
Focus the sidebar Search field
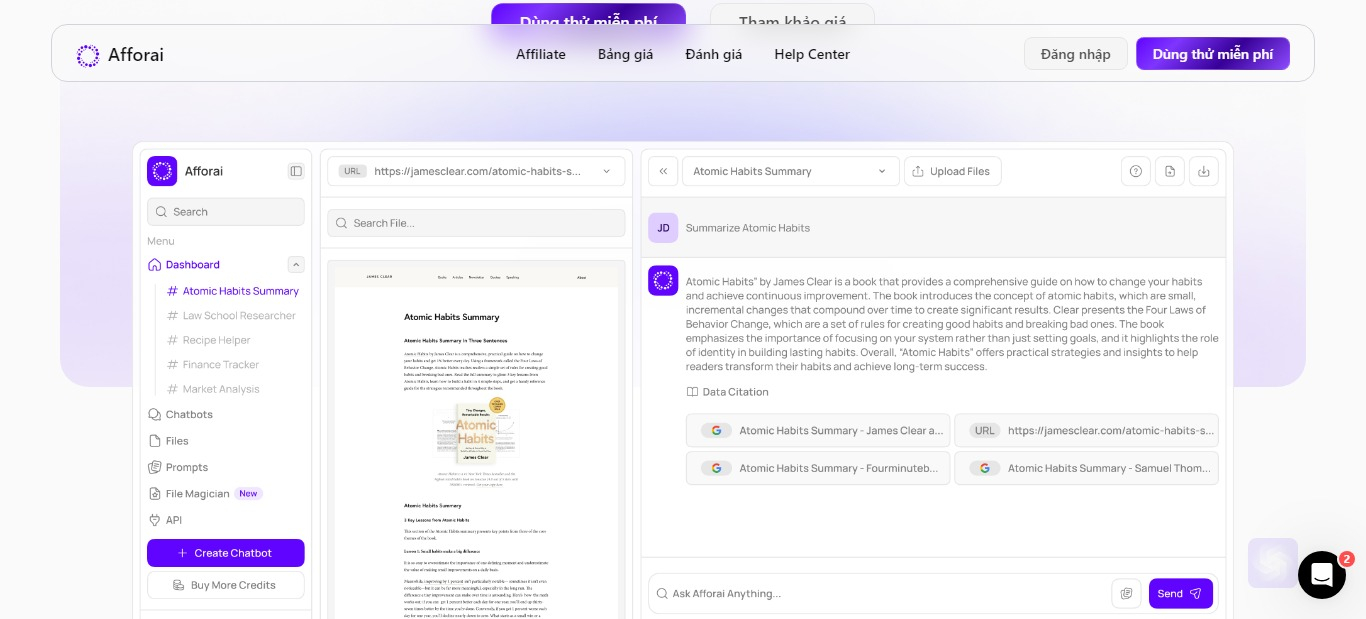[x=226, y=212]
